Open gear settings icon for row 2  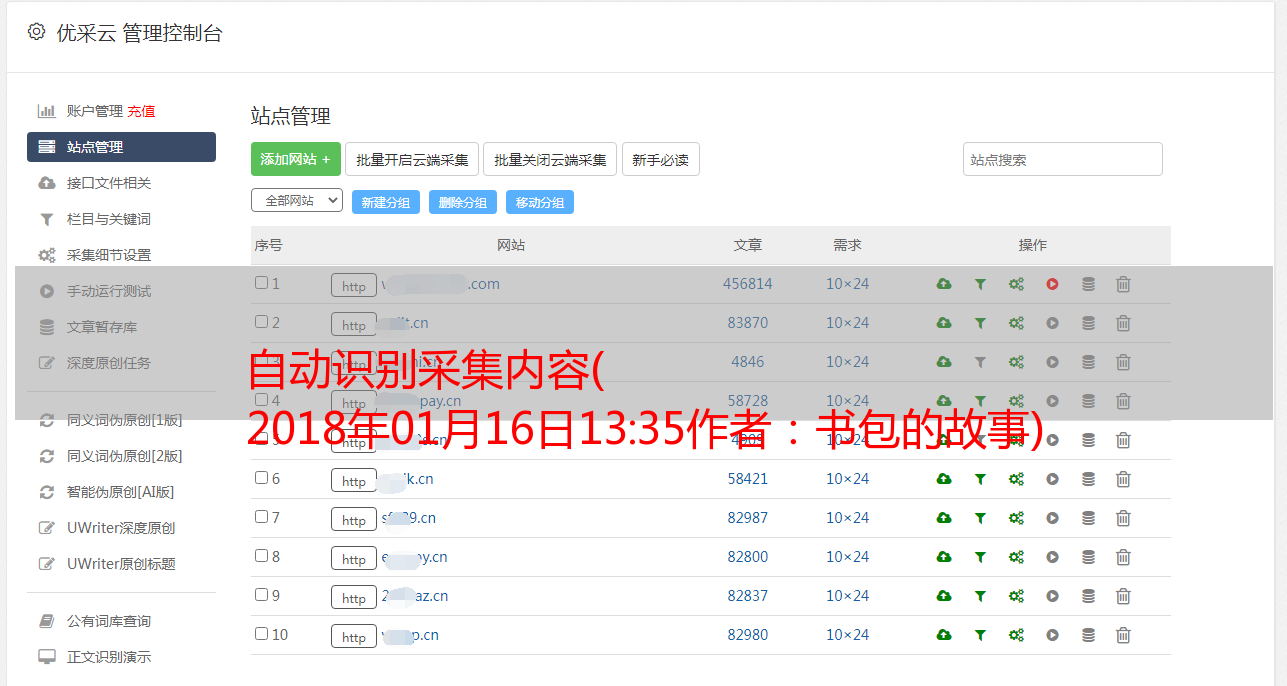click(x=1016, y=323)
